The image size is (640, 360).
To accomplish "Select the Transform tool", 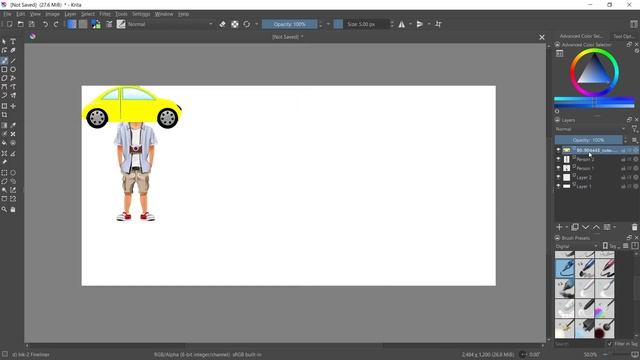I will (x=4, y=106).
